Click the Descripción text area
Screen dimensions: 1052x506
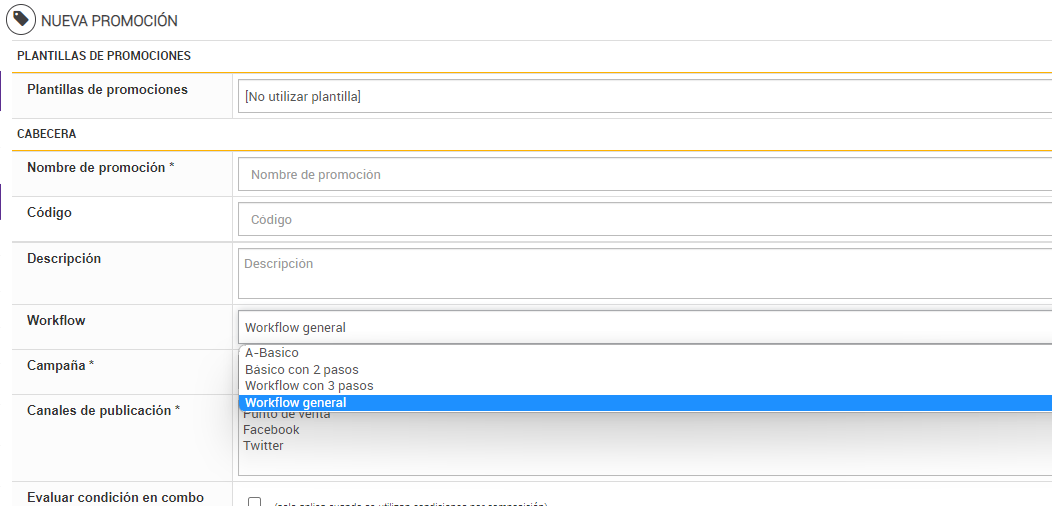pos(644,273)
